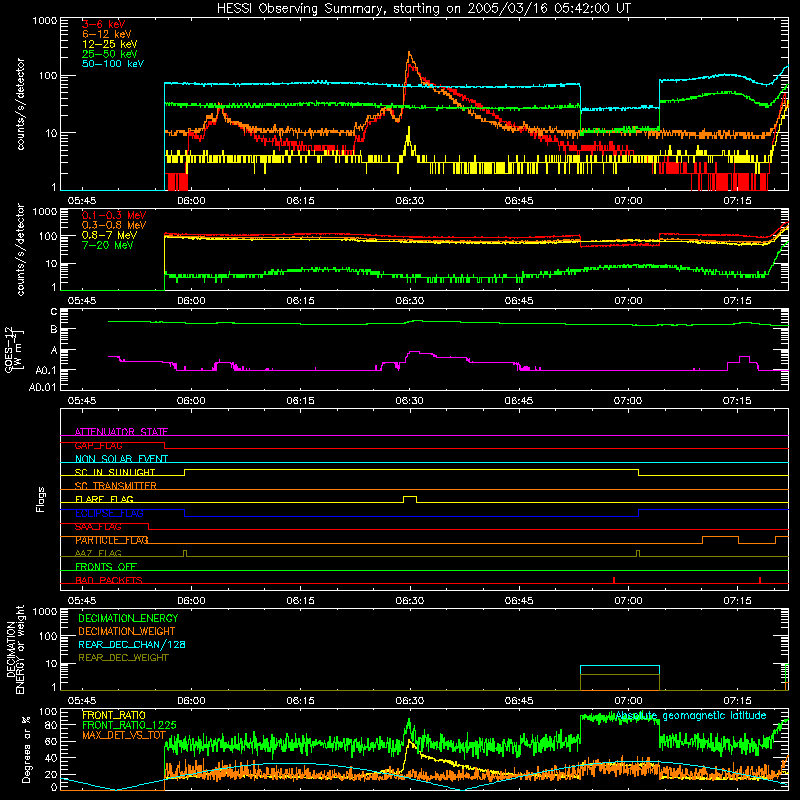Click the 12-25 keV legend entry
Screen dimensions: 800x800
pyautogui.click(x=109, y=44)
